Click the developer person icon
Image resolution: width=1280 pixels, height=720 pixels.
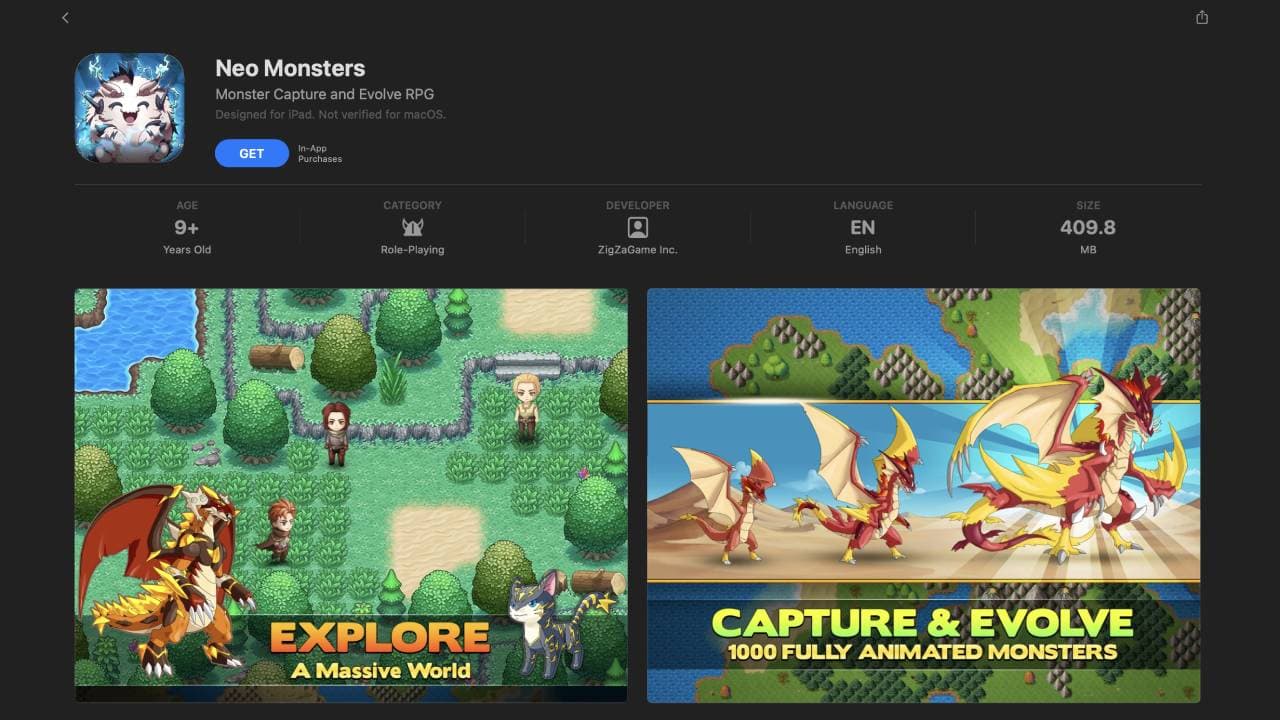(638, 227)
